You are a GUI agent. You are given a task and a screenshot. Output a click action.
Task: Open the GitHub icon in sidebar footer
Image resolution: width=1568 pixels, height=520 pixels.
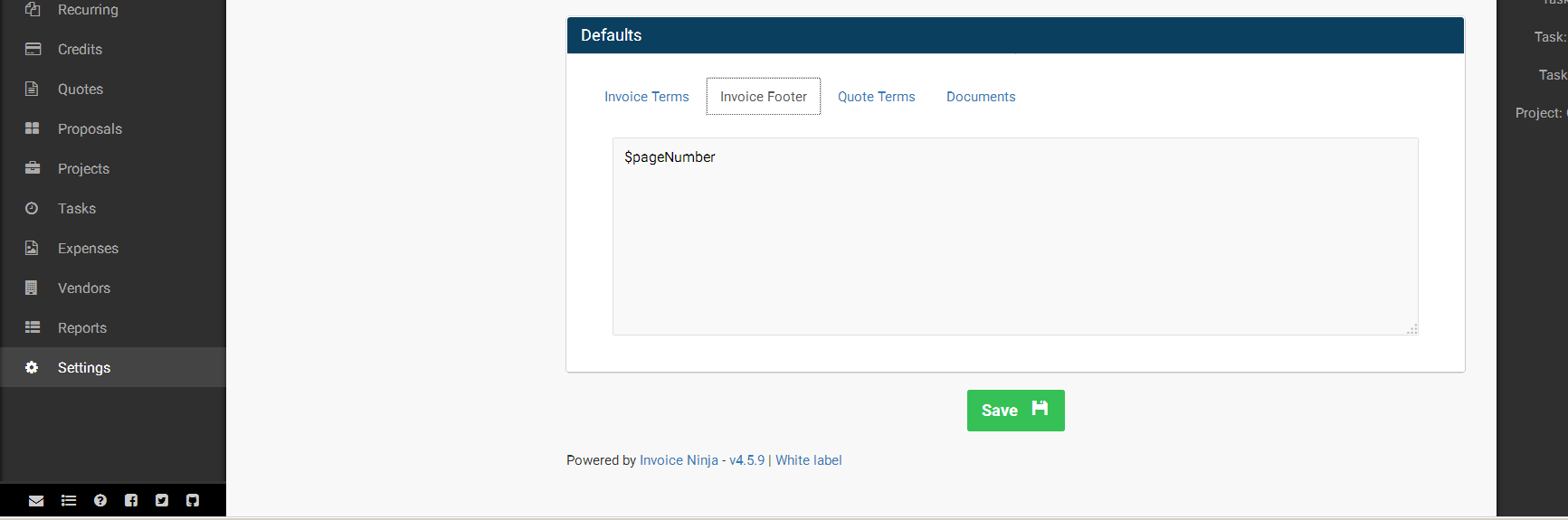tap(193, 500)
